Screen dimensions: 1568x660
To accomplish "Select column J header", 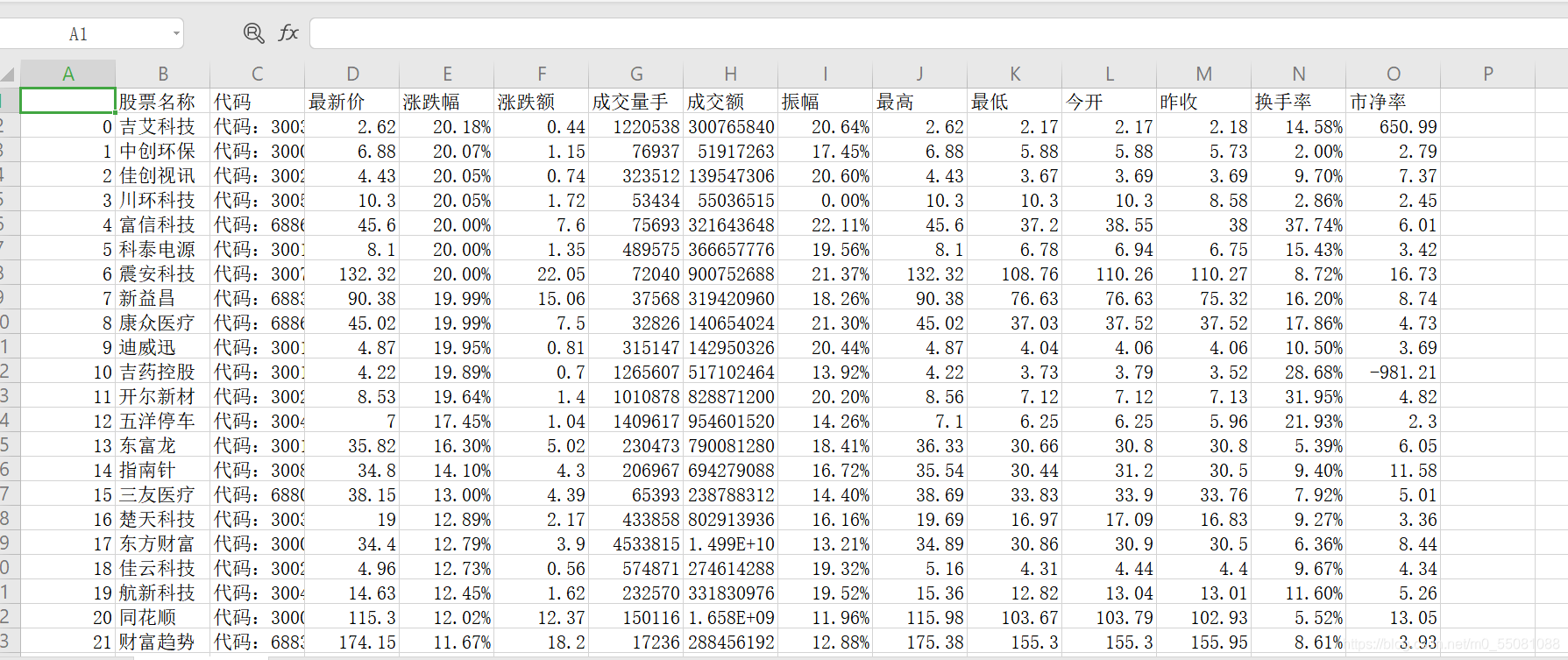I will pyautogui.click(x=920, y=75).
